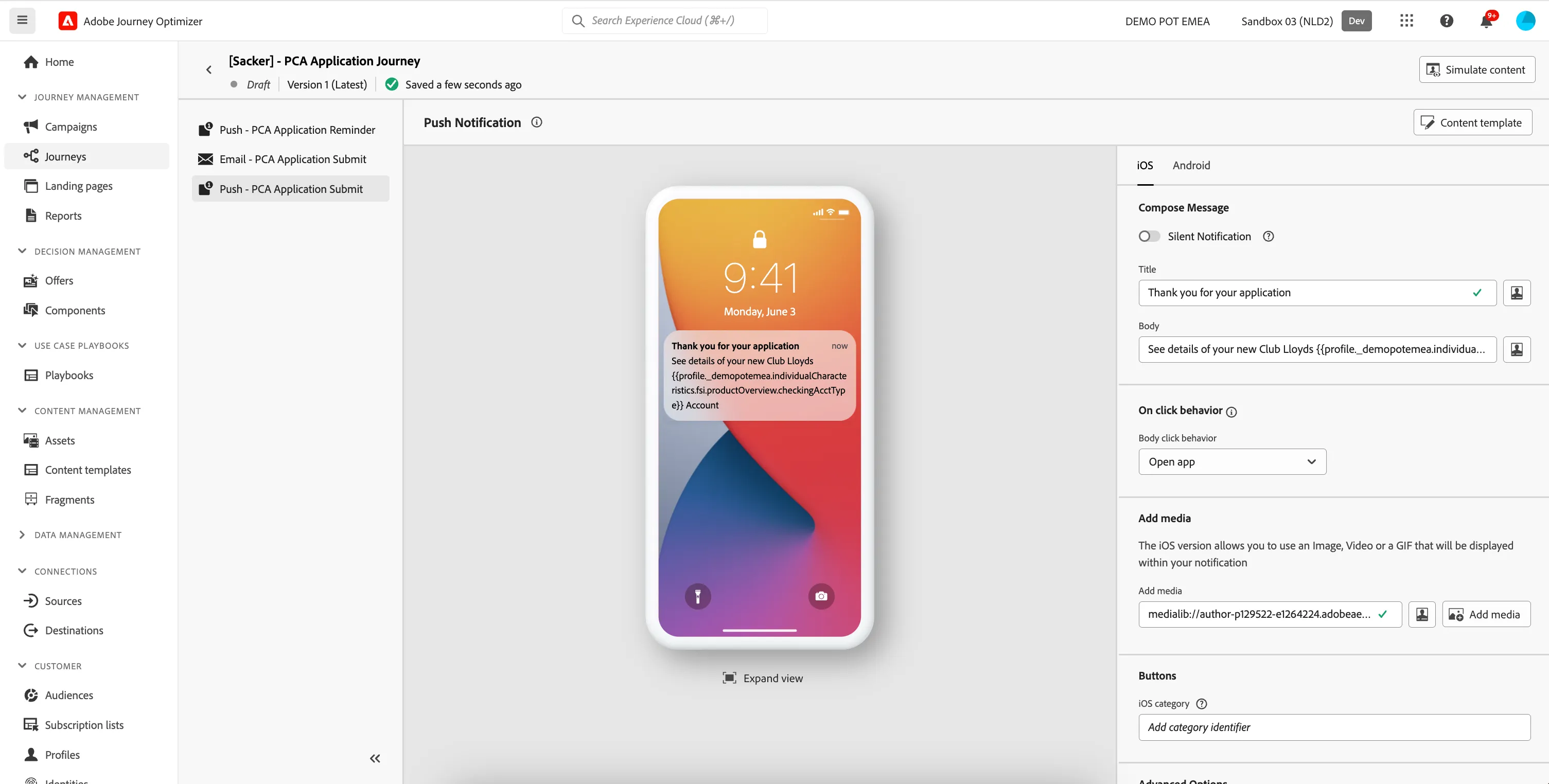
Task: Collapse the Use Case Playbooks section
Action: (22, 345)
